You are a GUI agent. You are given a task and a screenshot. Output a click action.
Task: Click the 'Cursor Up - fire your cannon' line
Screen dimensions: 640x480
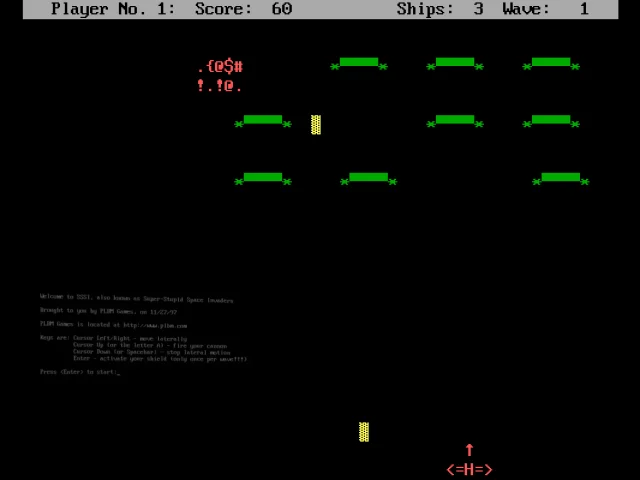coord(150,345)
